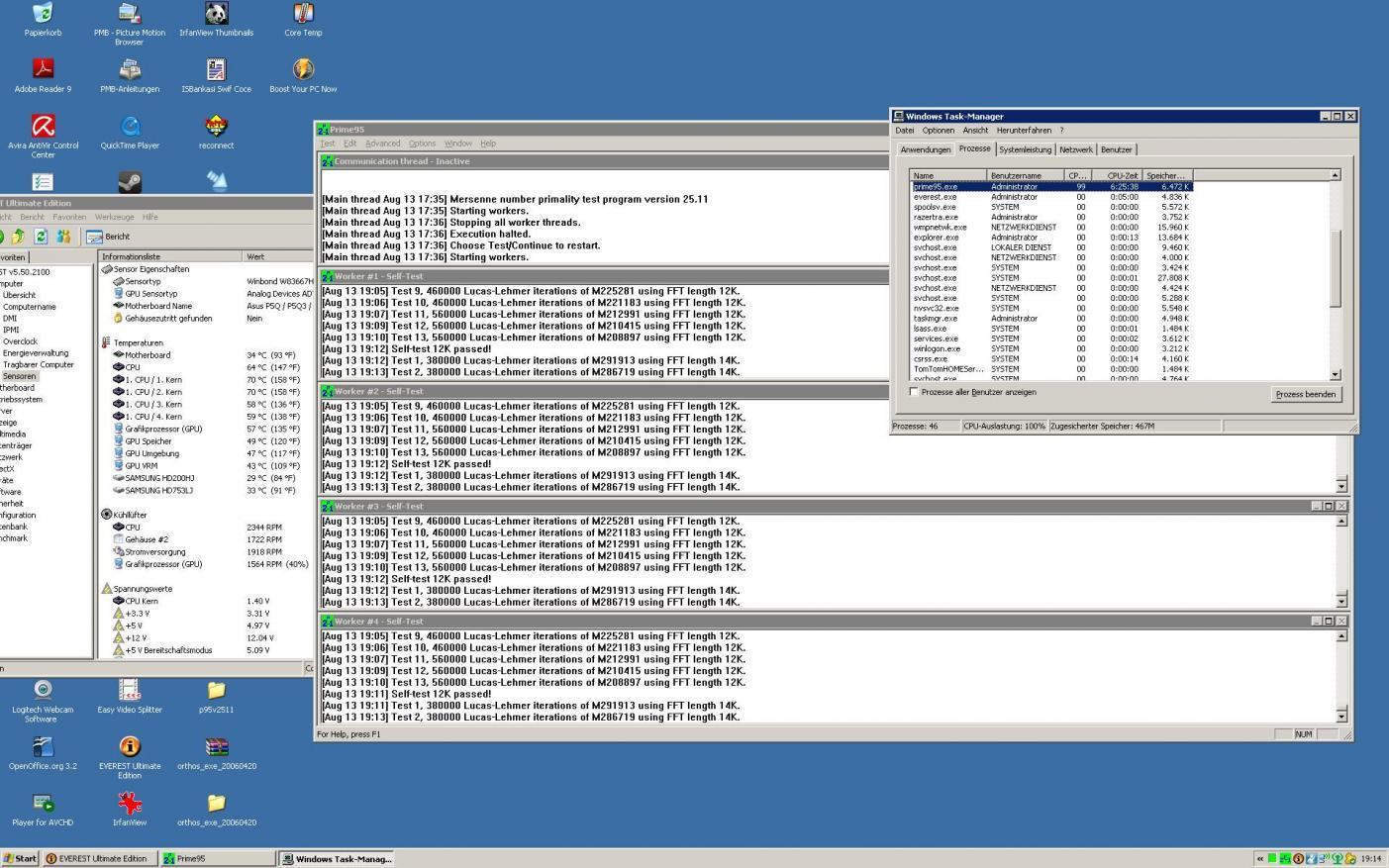Click EVEREST toolbar users icon

[63, 237]
